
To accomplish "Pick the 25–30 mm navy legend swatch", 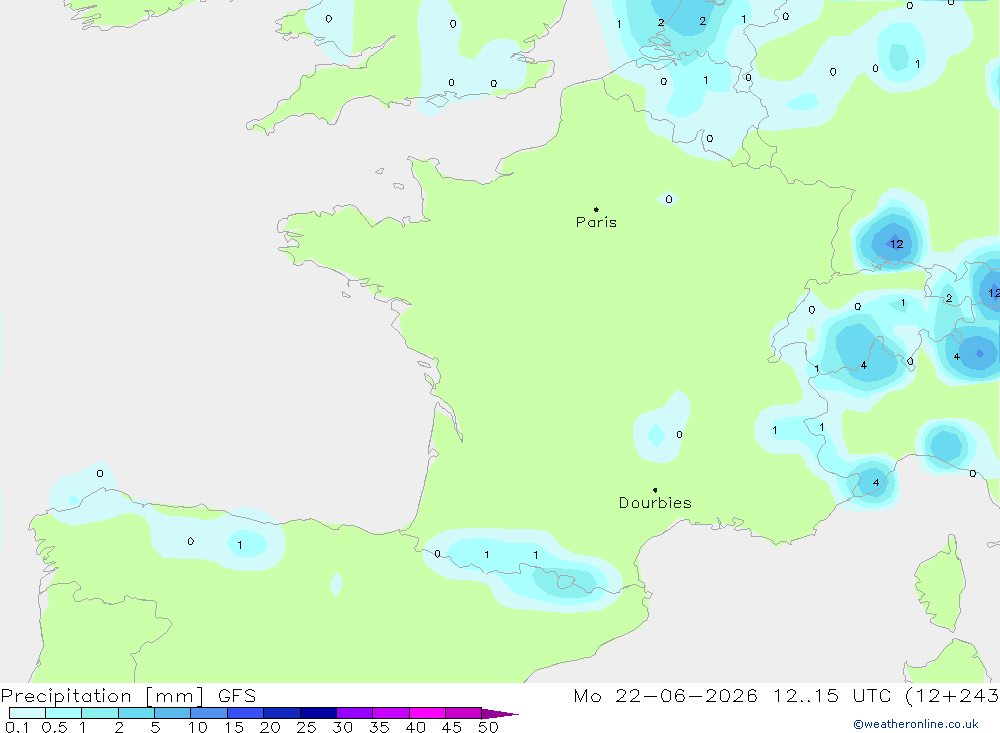I will click(318, 713).
